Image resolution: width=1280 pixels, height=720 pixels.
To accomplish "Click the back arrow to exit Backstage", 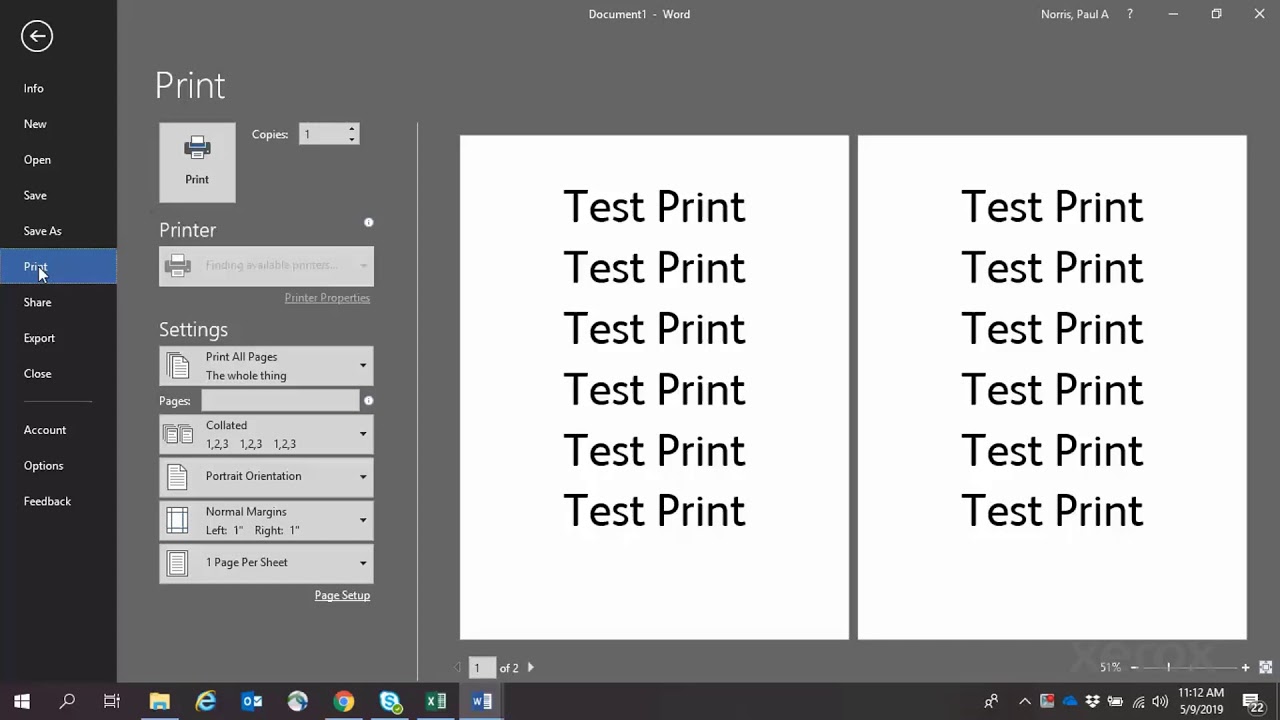I will (x=37, y=37).
